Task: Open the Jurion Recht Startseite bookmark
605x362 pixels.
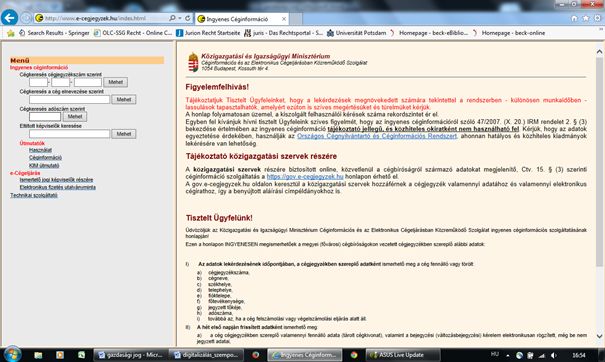Action: 208,33
